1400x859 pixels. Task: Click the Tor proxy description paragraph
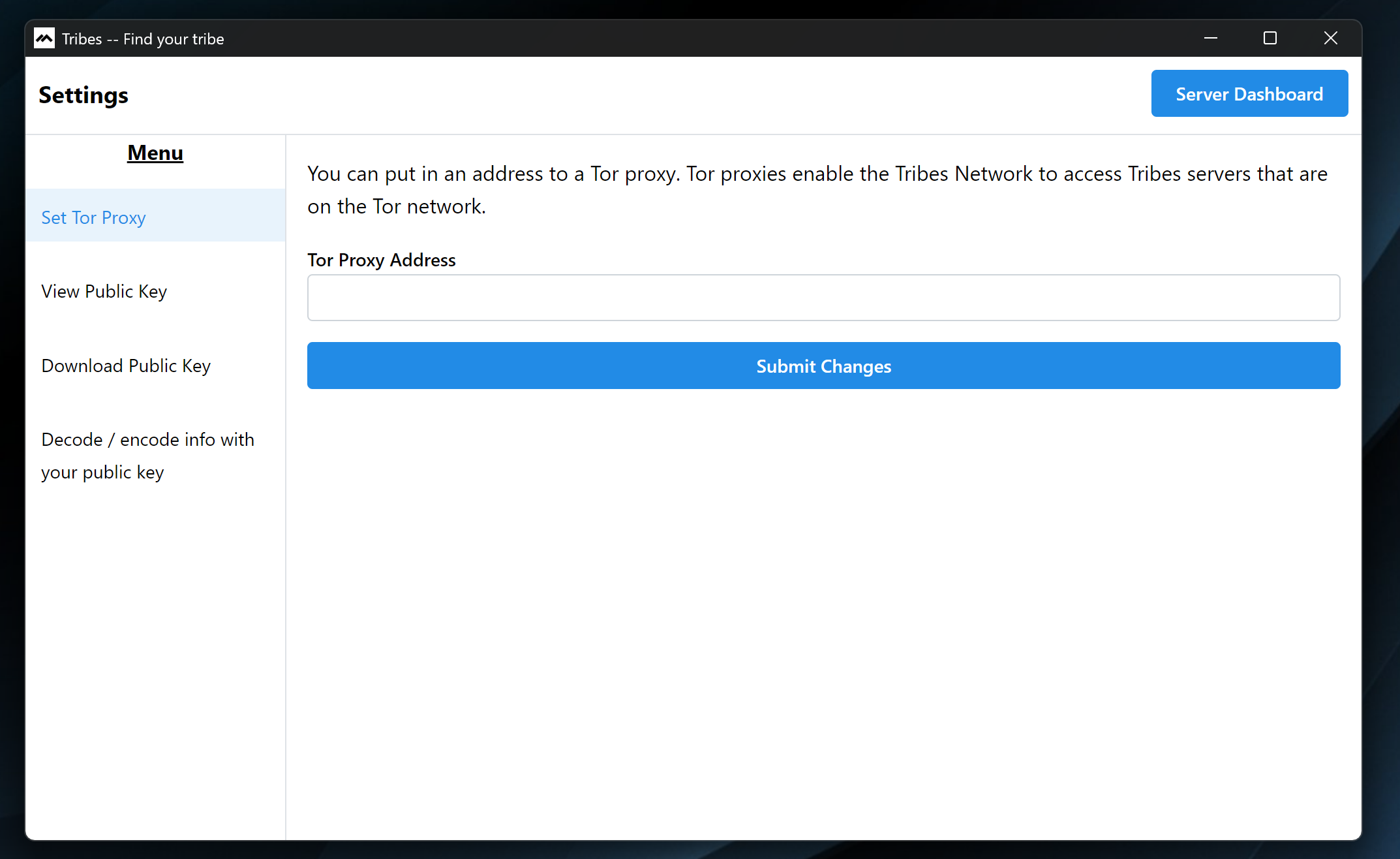(x=817, y=189)
